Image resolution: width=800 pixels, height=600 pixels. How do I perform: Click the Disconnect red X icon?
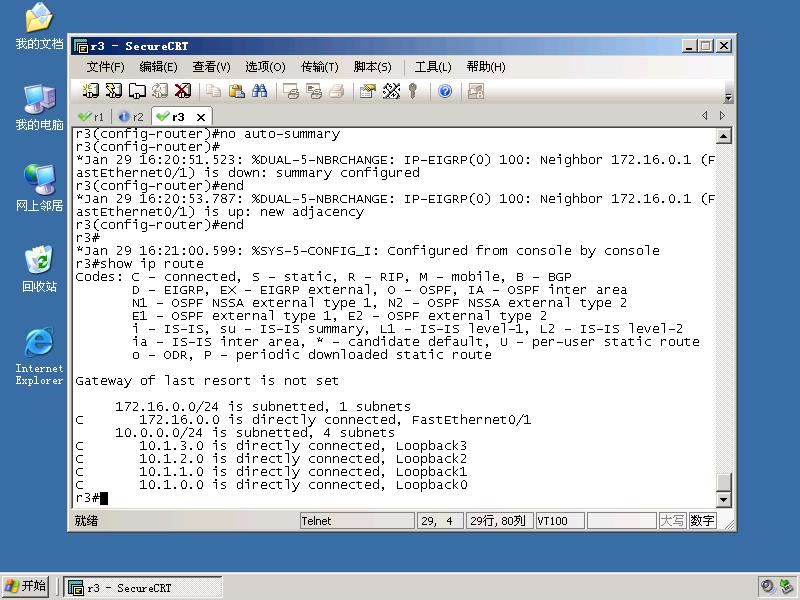pyautogui.click(x=183, y=91)
